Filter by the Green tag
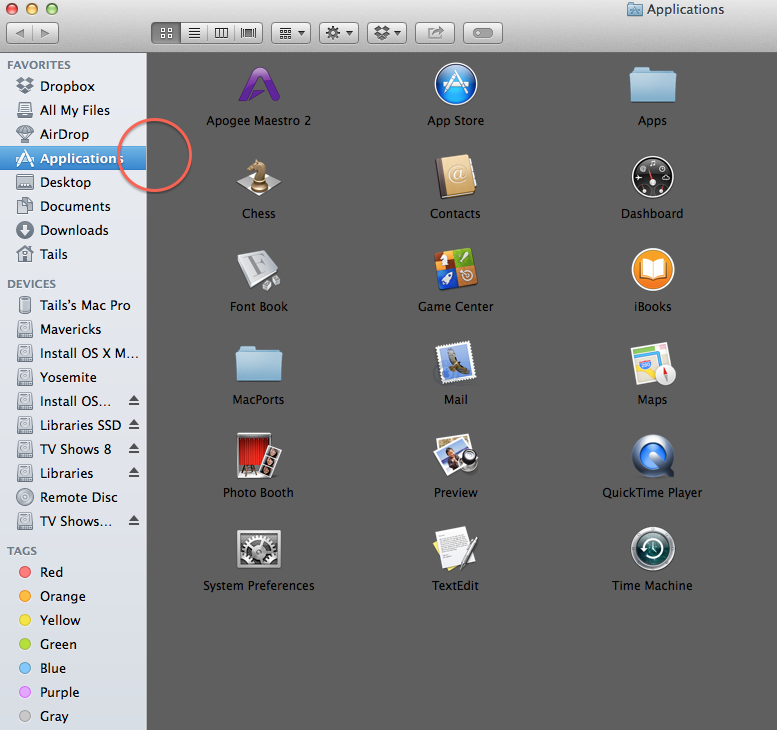Viewport: 777px width, 730px height. pyautogui.click(x=73, y=644)
